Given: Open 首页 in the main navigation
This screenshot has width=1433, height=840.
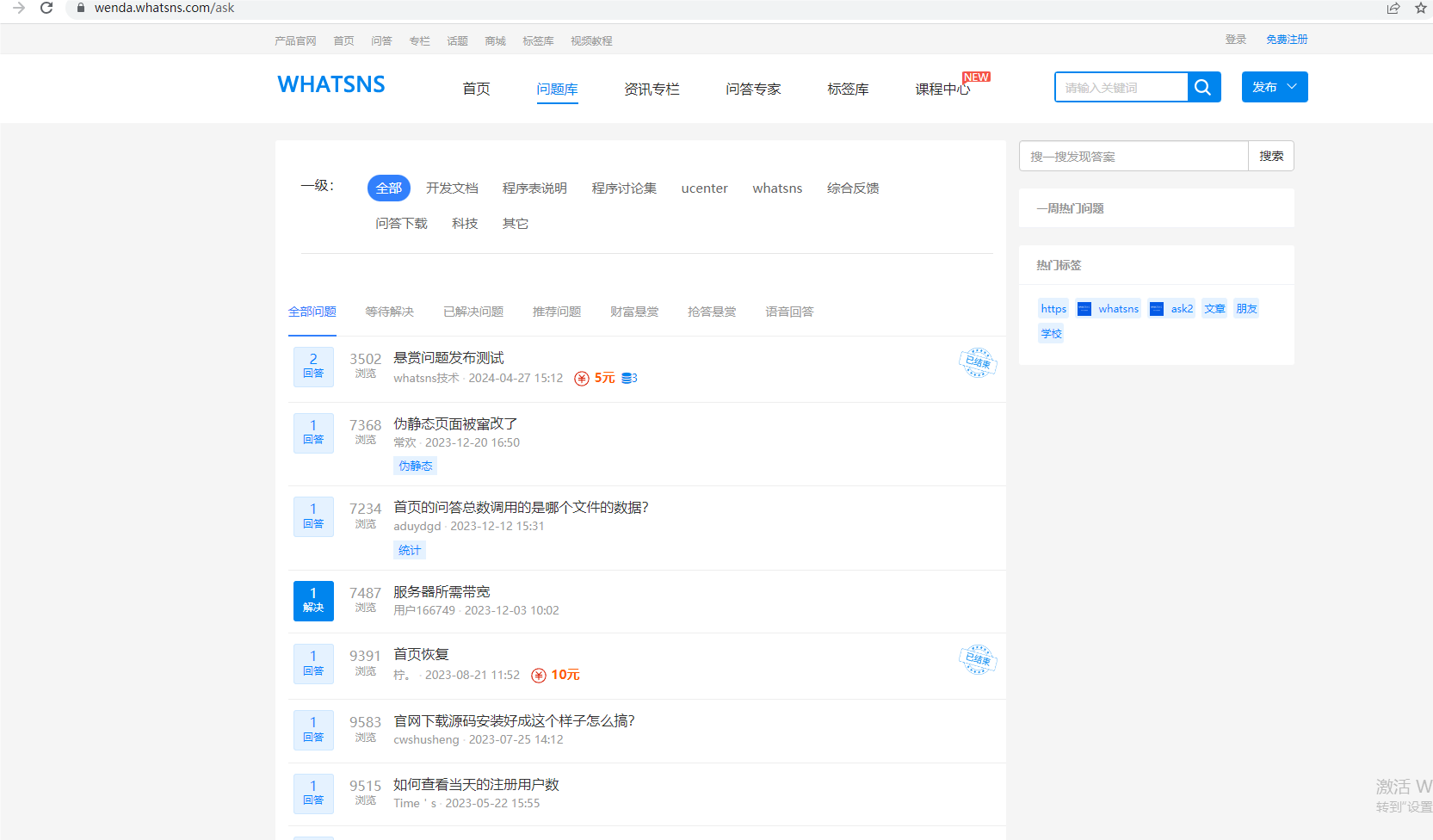Looking at the screenshot, I should click(476, 89).
